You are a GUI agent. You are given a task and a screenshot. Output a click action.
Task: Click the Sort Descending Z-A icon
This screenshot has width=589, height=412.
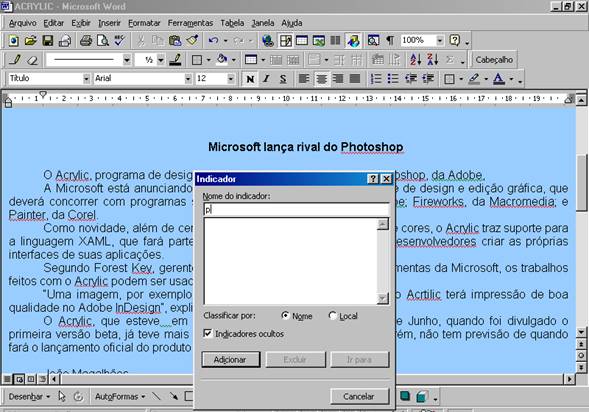click(432, 60)
